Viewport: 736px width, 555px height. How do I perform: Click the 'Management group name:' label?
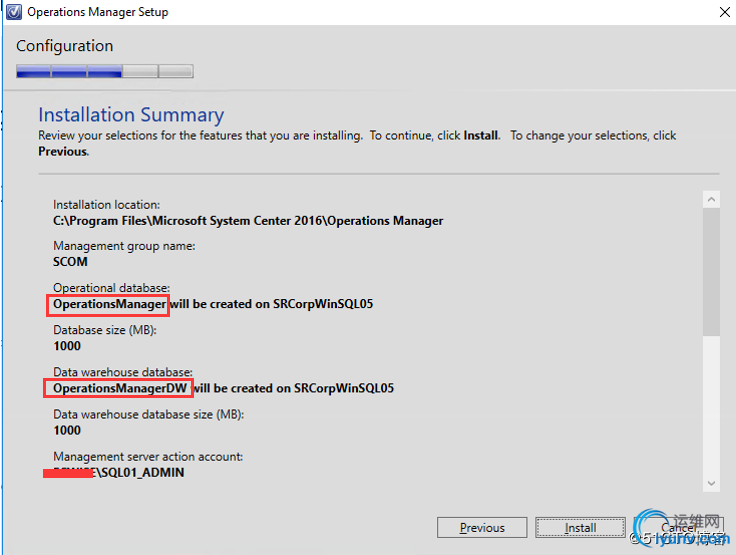124,246
